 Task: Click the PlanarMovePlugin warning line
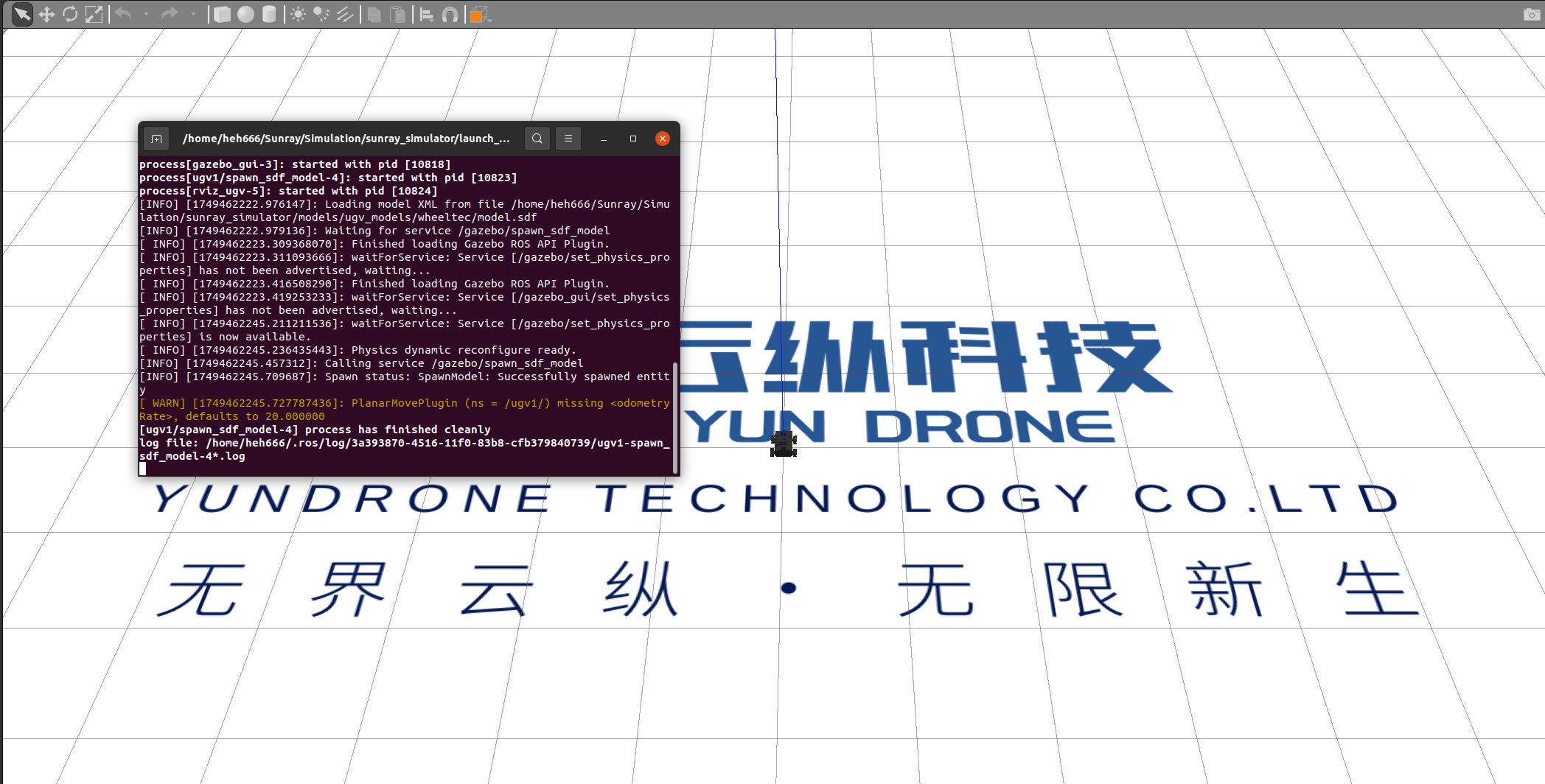pos(405,410)
